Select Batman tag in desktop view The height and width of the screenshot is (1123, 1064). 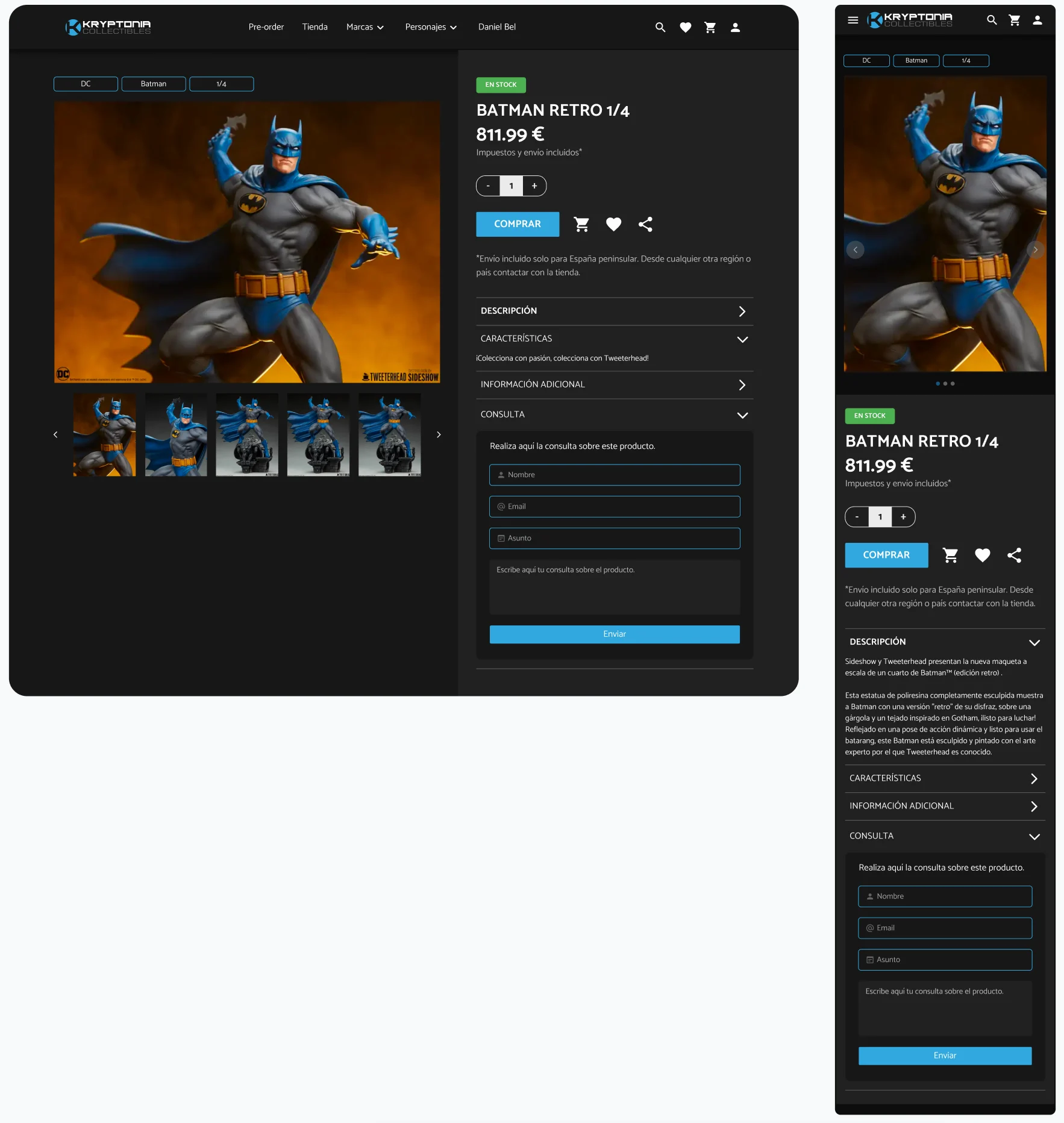tap(154, 84)
